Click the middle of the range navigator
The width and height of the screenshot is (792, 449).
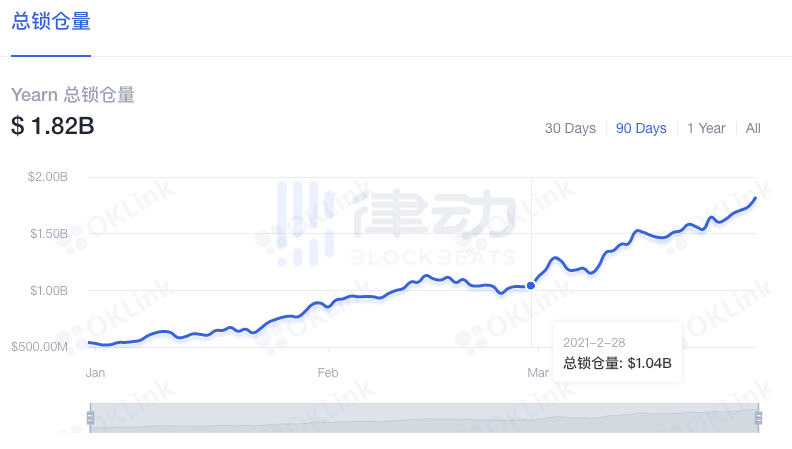click(x=424, y=417)
